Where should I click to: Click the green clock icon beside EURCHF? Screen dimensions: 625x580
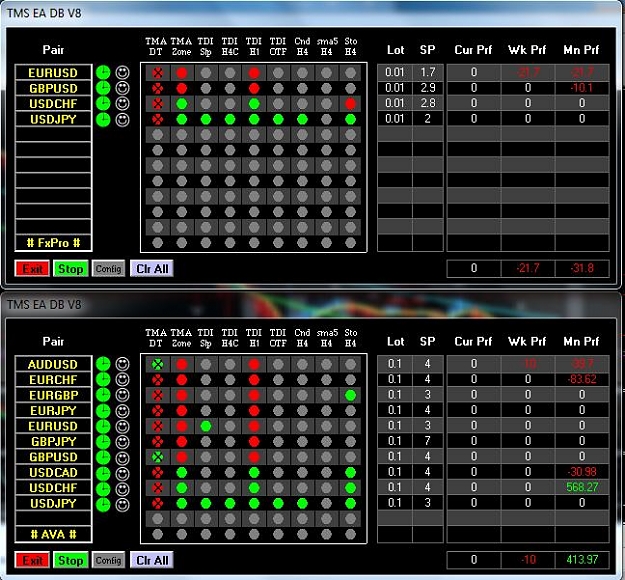click(x=103, y=379)
